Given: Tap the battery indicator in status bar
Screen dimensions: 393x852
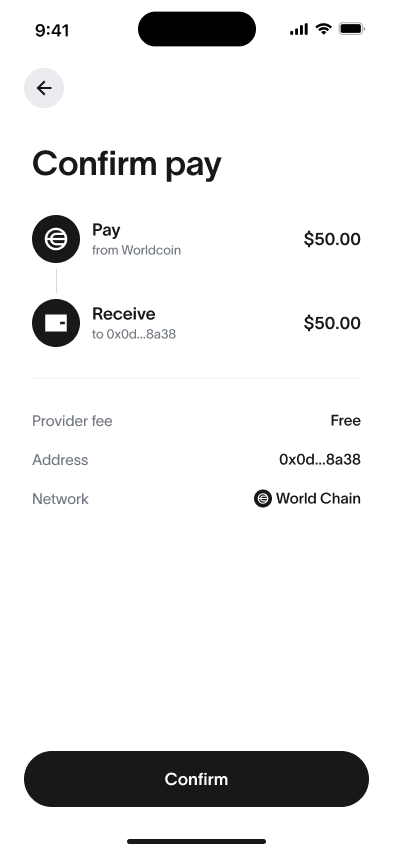Looking at the screenshot, I should (352, 29).
